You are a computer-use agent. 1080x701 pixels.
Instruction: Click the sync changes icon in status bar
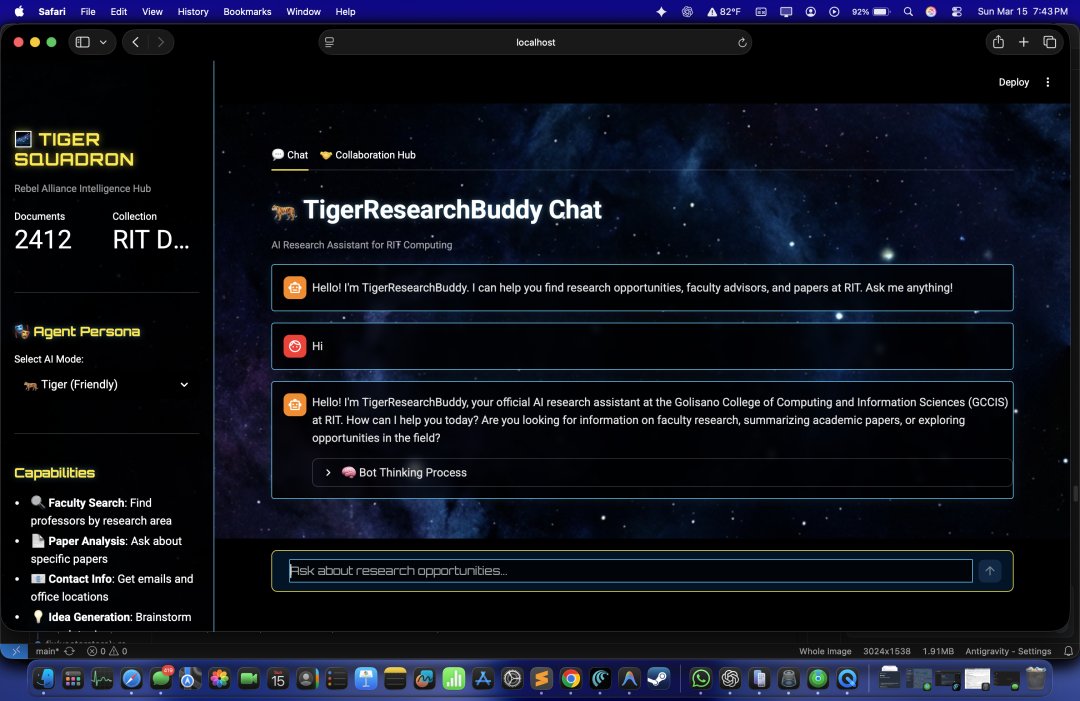tap(70, 651)
